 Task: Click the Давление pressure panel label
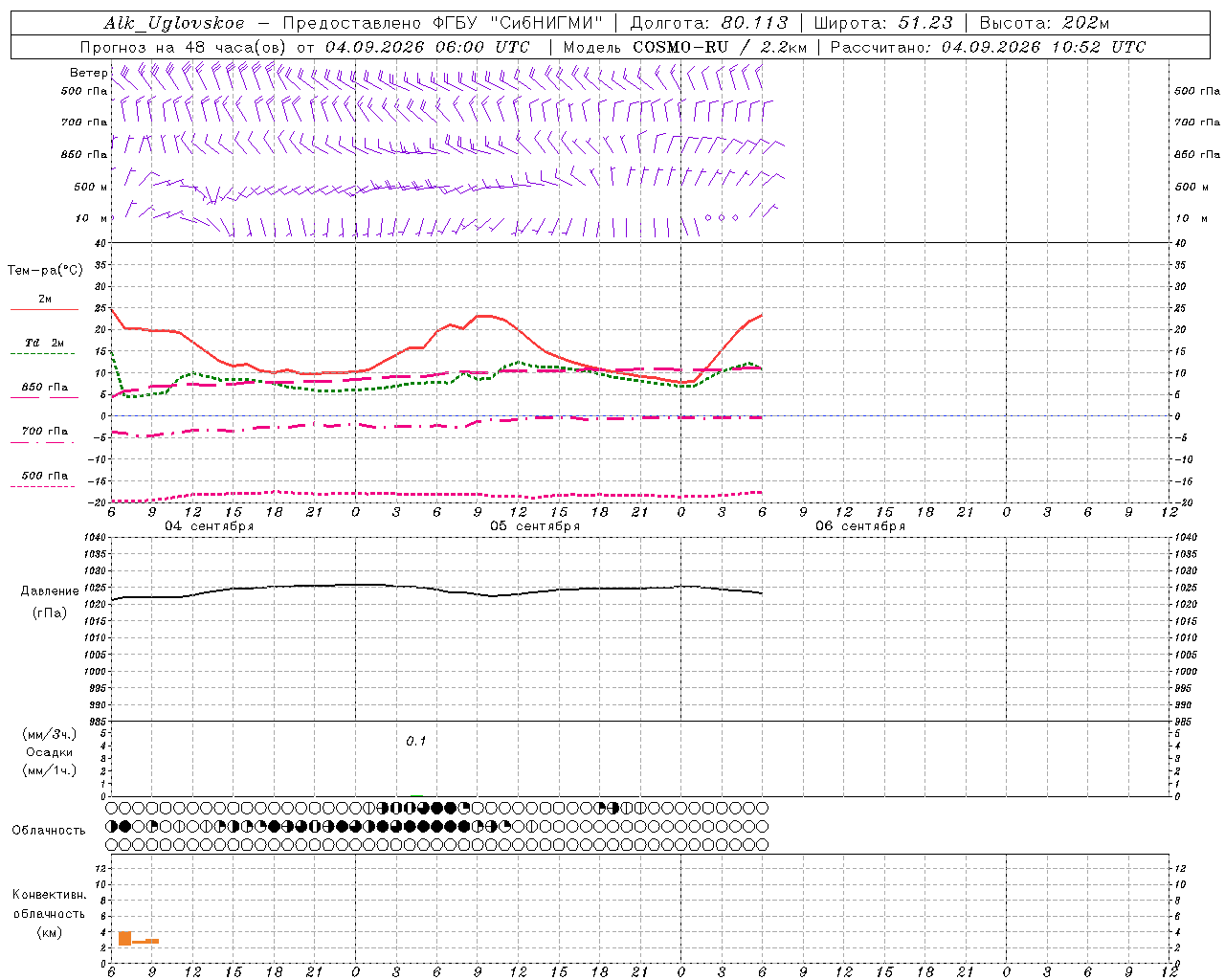51,591
